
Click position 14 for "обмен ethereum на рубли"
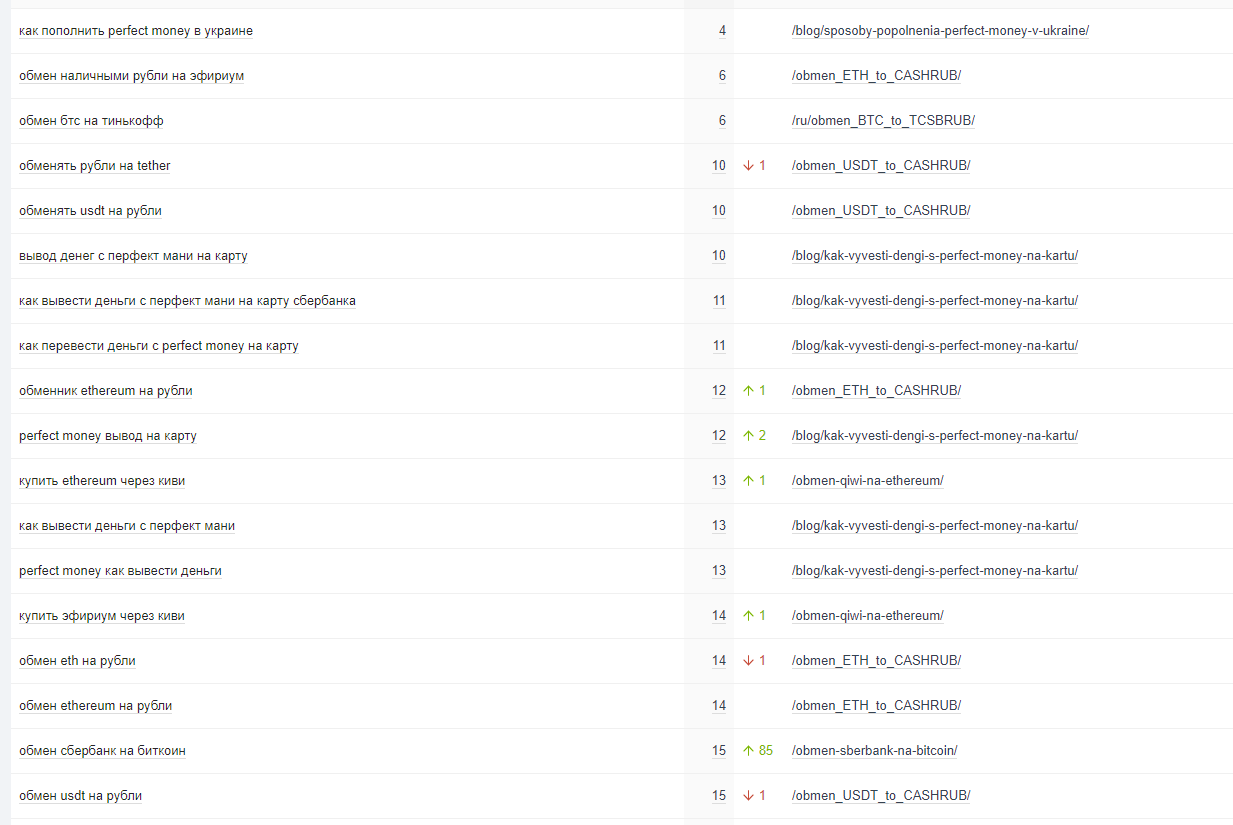(719, 706)
